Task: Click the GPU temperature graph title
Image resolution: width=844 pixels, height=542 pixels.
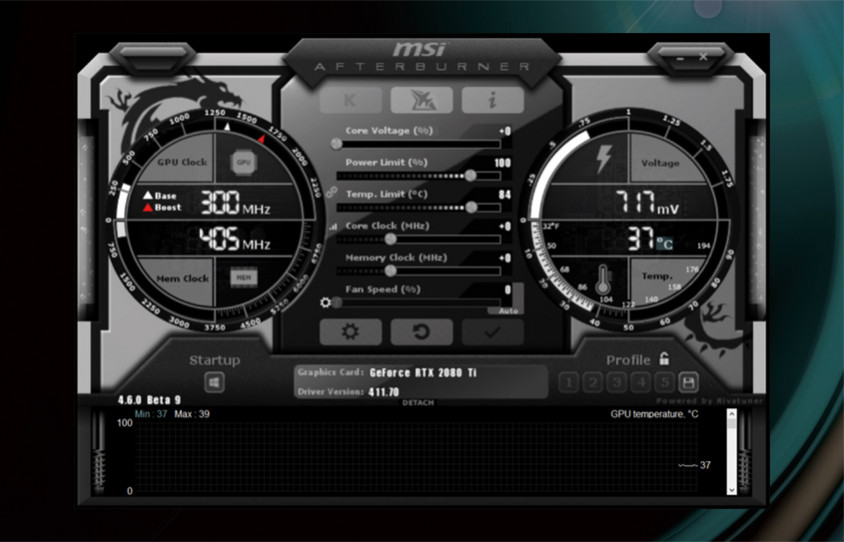Action: (655, 414)
